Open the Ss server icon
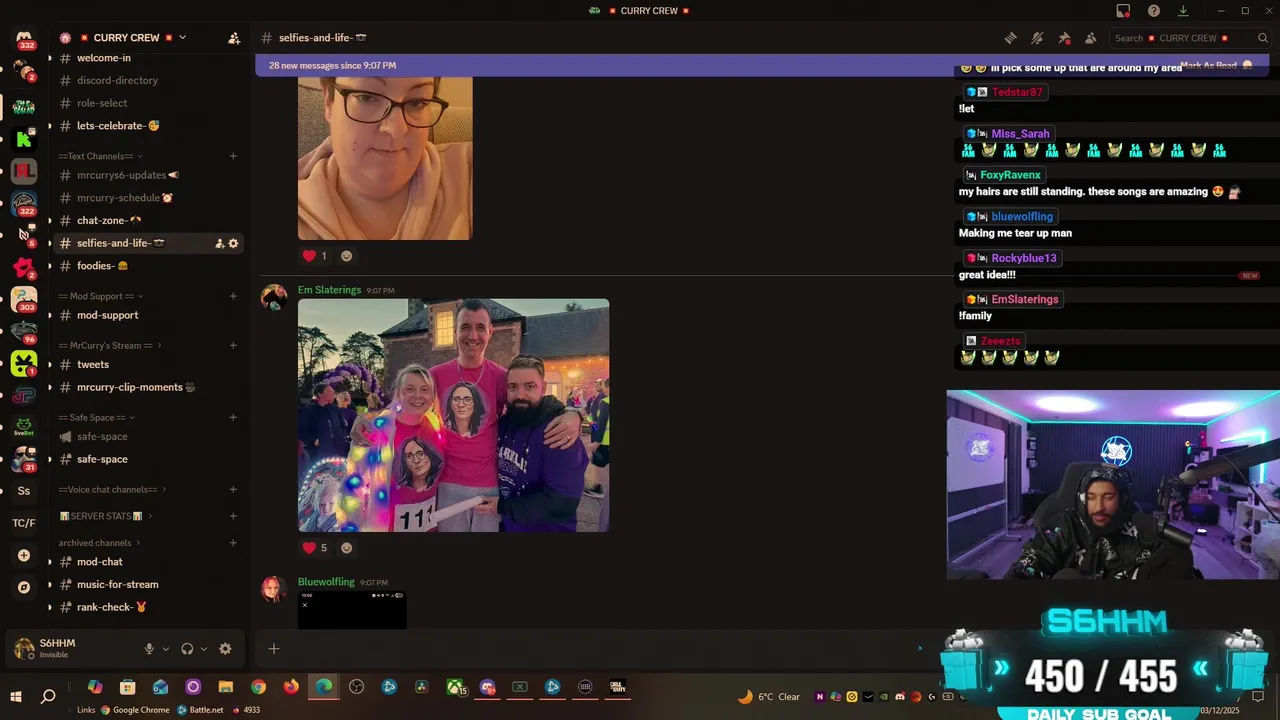The image size is (1280, 720). pos(24,491)
